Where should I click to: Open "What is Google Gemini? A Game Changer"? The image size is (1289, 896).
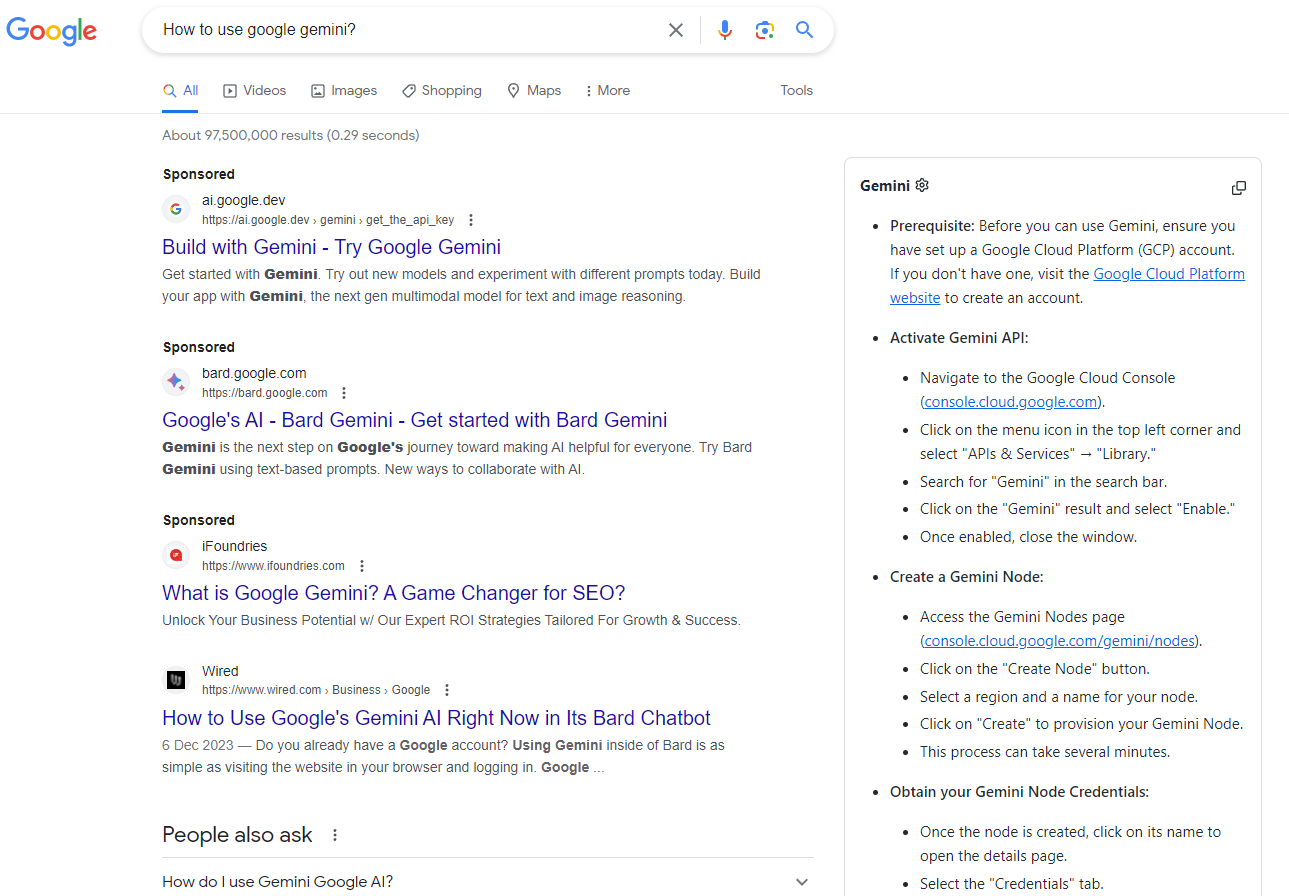tap(394, 593)
